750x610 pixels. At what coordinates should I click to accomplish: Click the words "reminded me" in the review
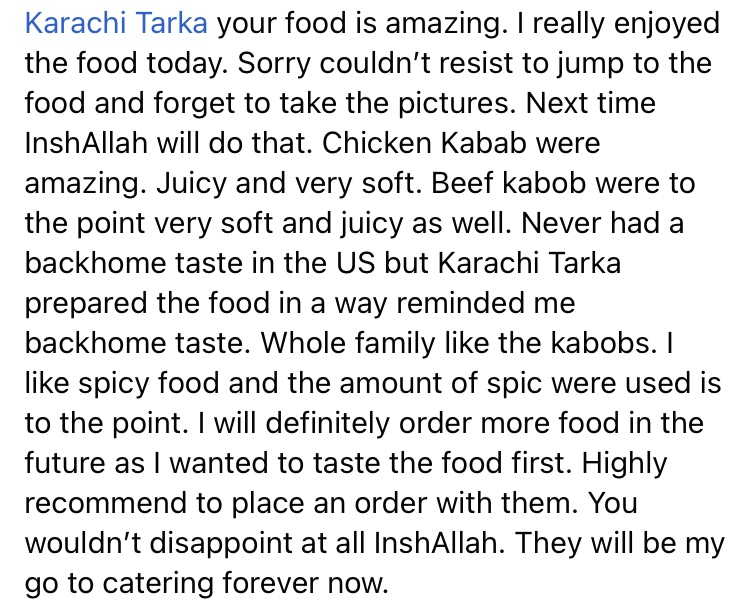[x=485, y=303]
